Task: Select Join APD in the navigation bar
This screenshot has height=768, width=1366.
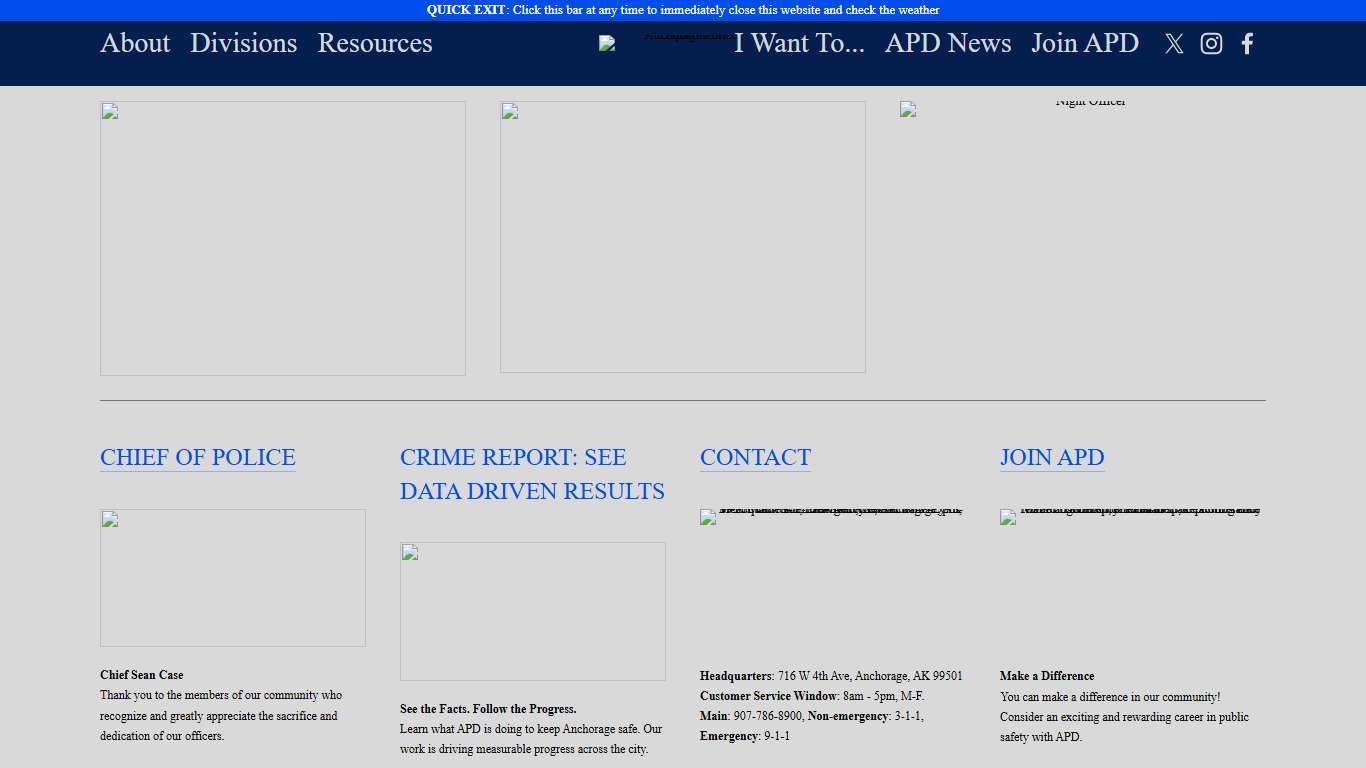Action: tap(1085, 43)
